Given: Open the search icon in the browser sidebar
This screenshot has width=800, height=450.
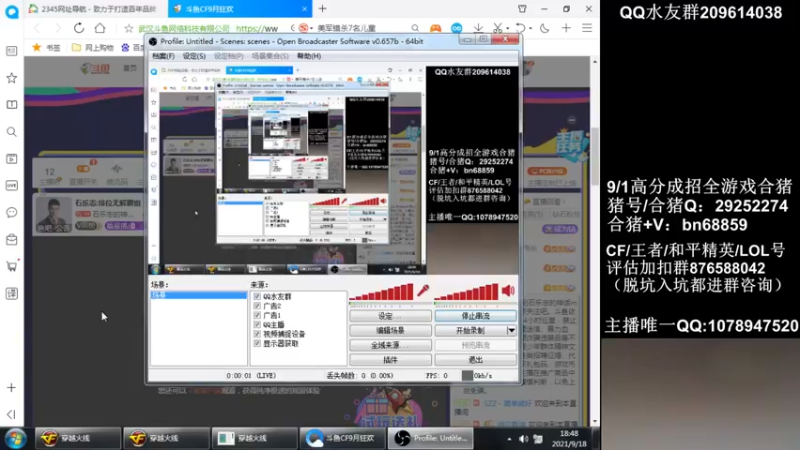Looking at the screenshot, I should tap(11, 132).
